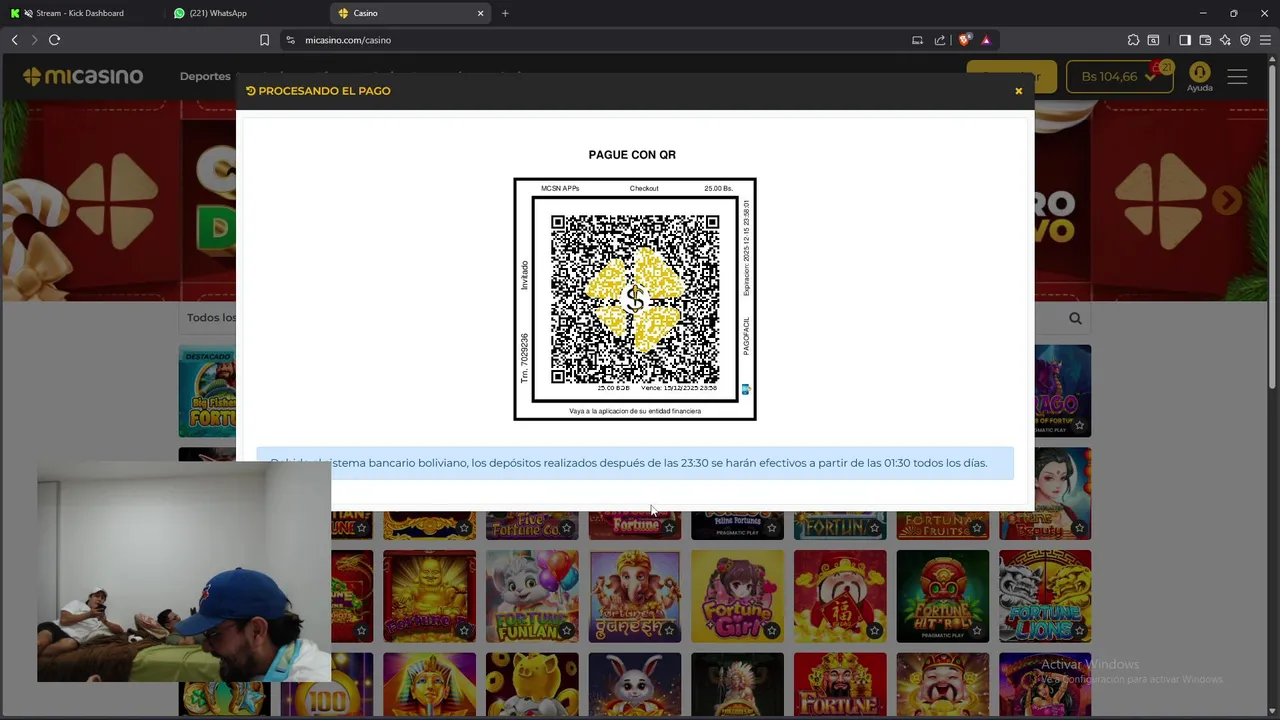Reload the casino page

click(54, 40)
